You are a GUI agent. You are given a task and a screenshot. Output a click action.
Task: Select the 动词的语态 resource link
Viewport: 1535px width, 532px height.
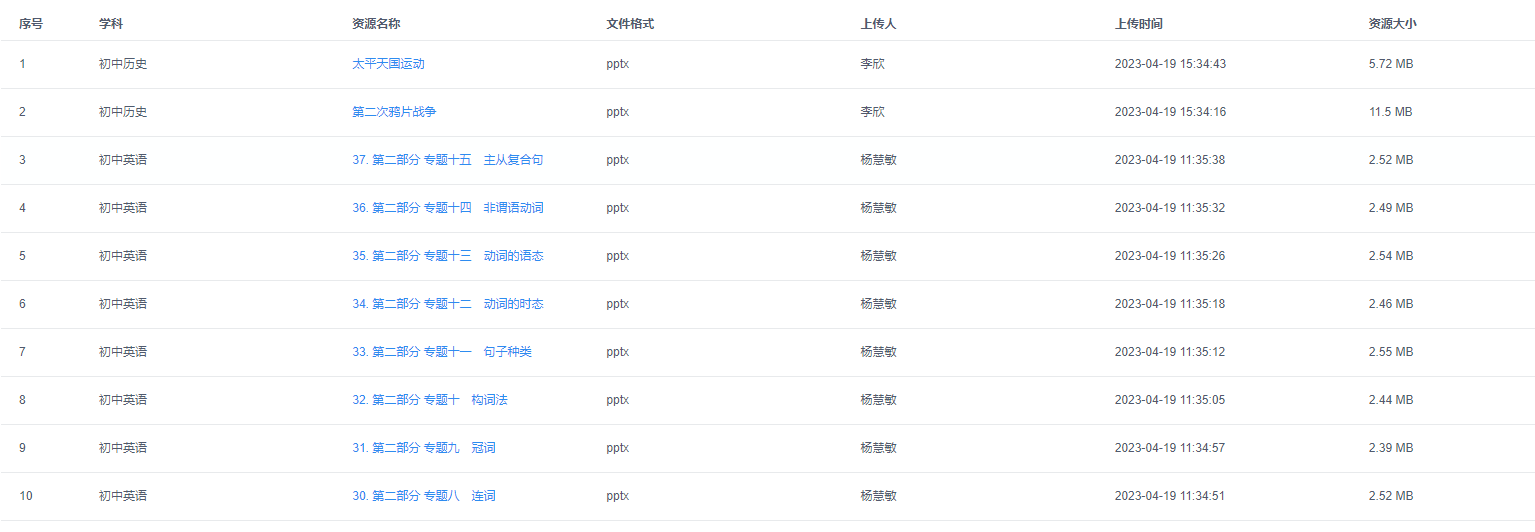[x=447, y=256]
